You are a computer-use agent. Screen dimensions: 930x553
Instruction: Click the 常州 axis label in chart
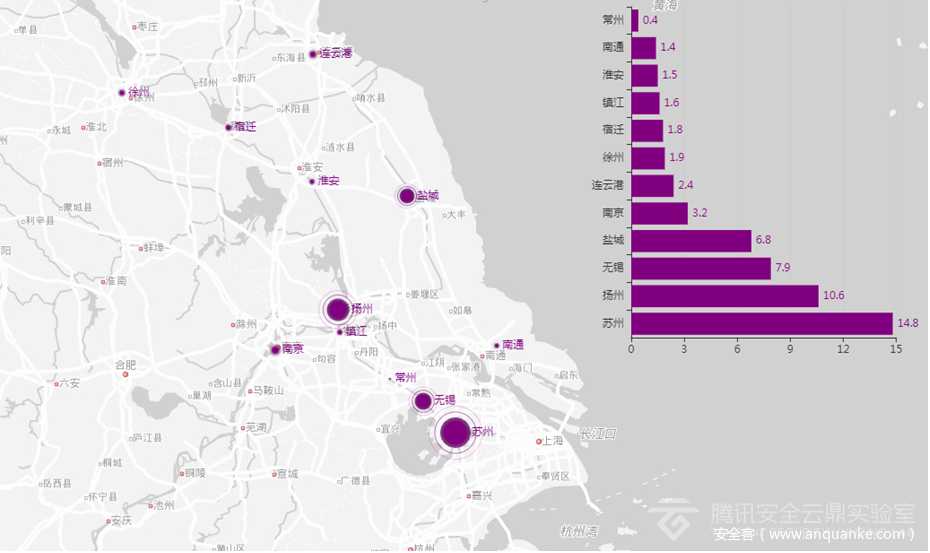pyautogui.click(x=613, y=19)
